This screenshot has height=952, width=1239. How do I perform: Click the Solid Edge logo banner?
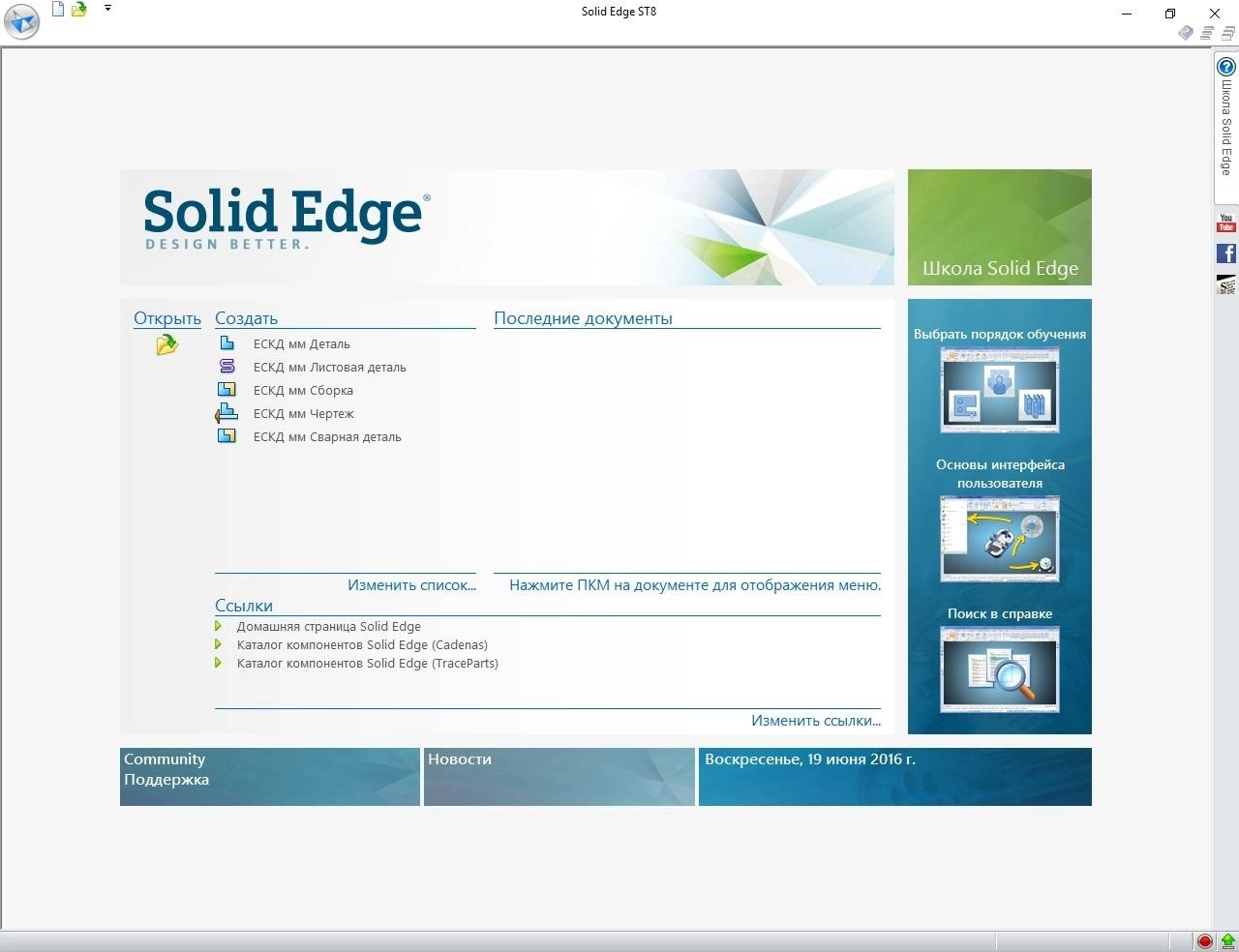pos(507,227)
